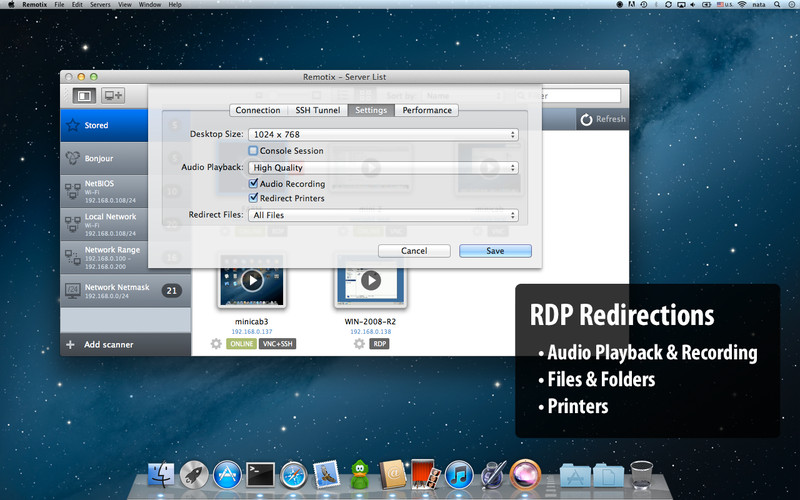
Task: Open iTunes from the Dock
Action: click(459, 474)
